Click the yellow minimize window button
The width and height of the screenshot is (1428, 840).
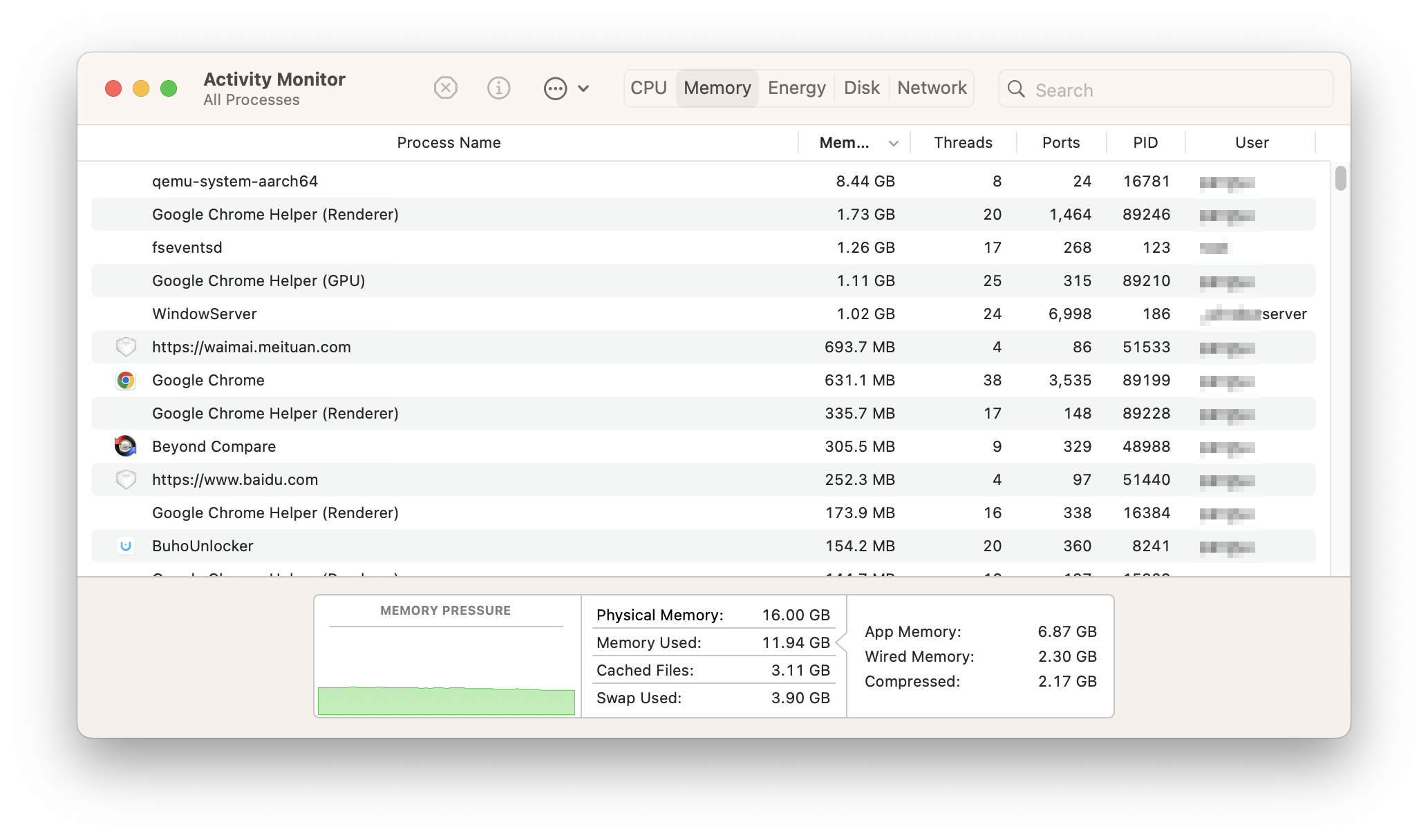pos(141,88)
